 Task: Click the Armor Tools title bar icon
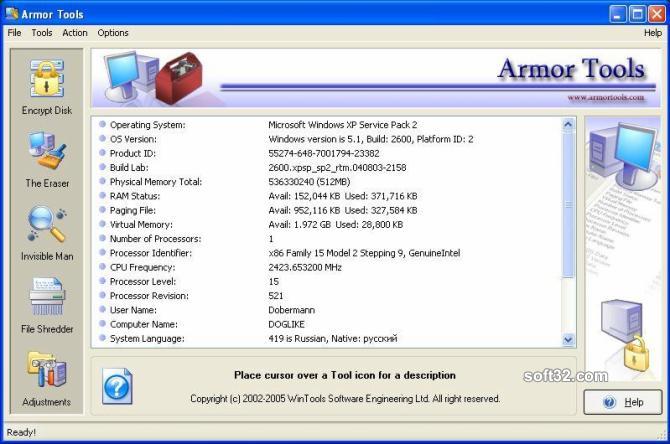[12, 13]
